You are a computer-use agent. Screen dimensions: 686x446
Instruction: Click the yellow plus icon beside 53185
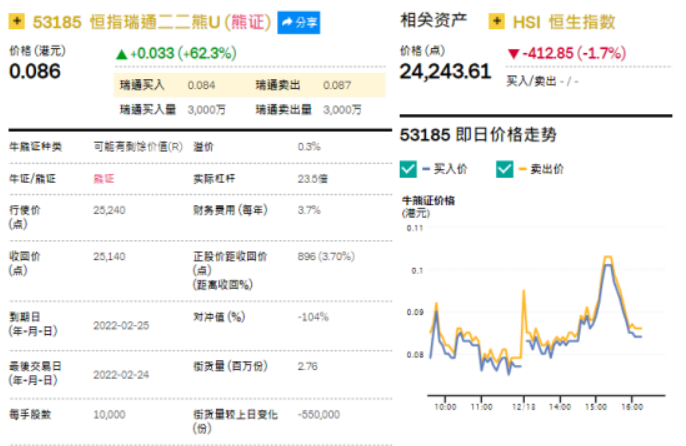18,22
